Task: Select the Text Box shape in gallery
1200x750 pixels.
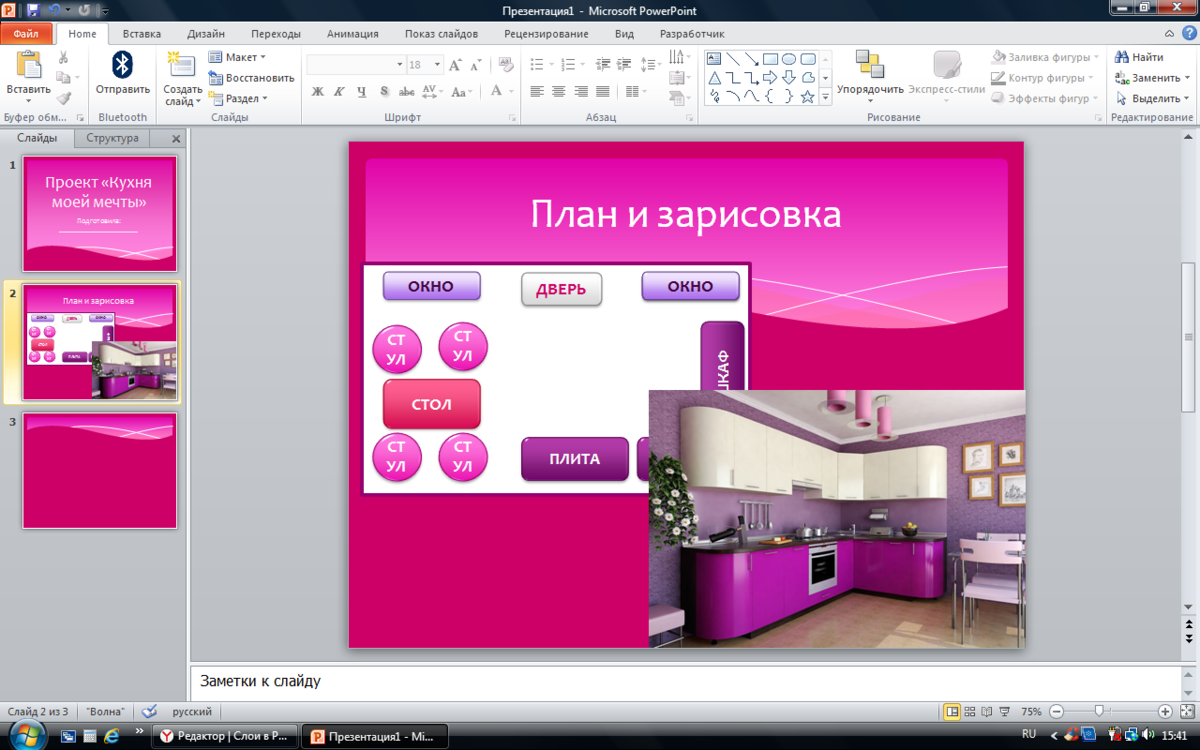Action: click(x=714, y=59)
